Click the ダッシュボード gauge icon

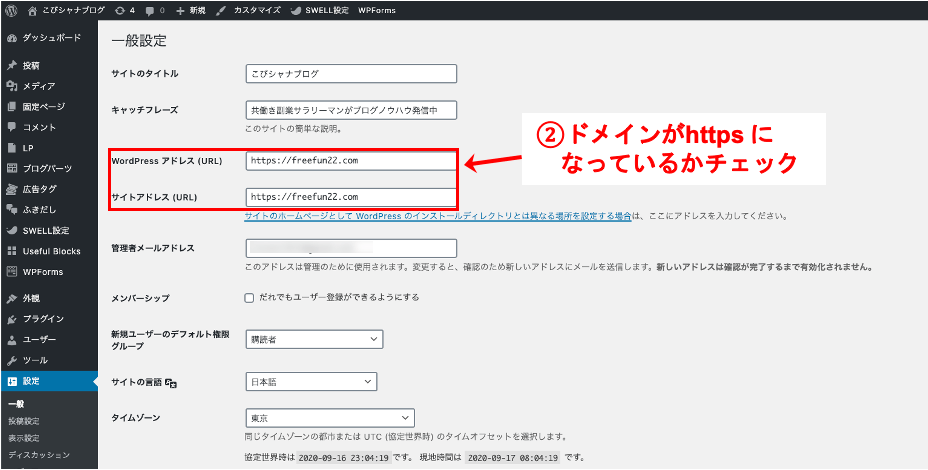tap(11, 38)
